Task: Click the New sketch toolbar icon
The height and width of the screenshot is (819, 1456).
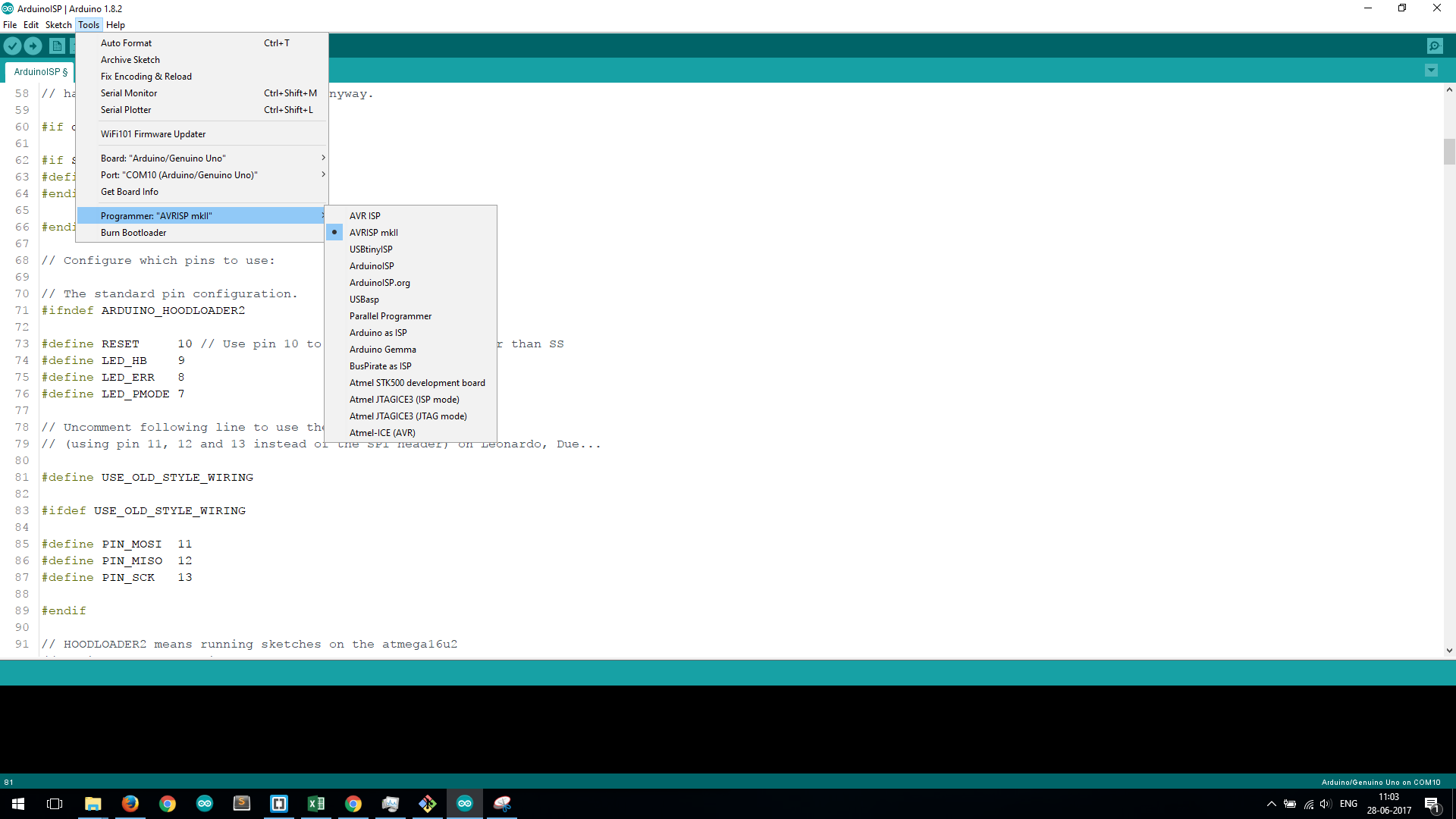Action: 57,46
